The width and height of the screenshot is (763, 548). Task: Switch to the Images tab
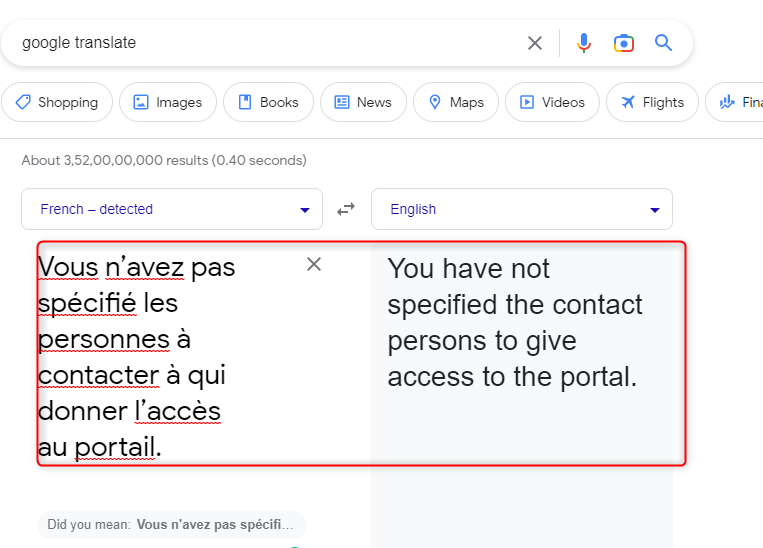168,102
